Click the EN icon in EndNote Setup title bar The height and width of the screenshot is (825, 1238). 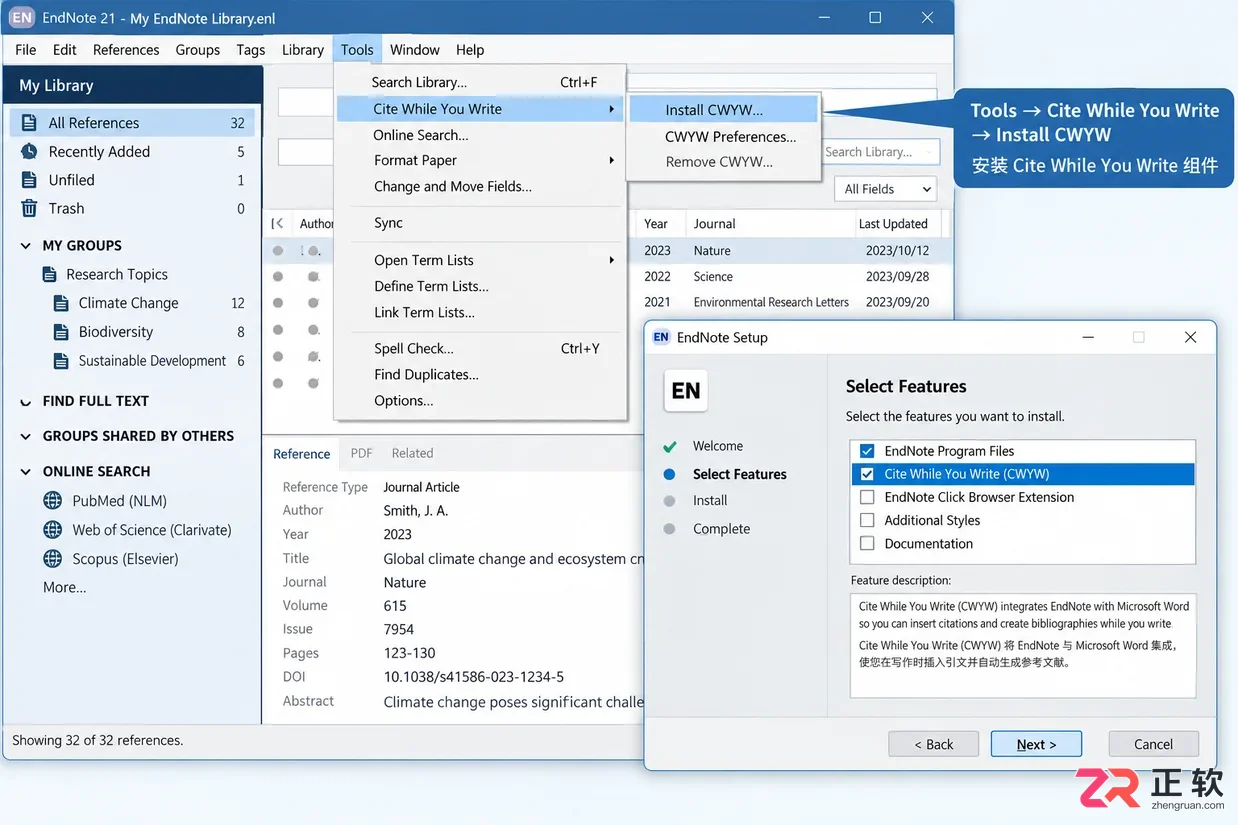661,338
